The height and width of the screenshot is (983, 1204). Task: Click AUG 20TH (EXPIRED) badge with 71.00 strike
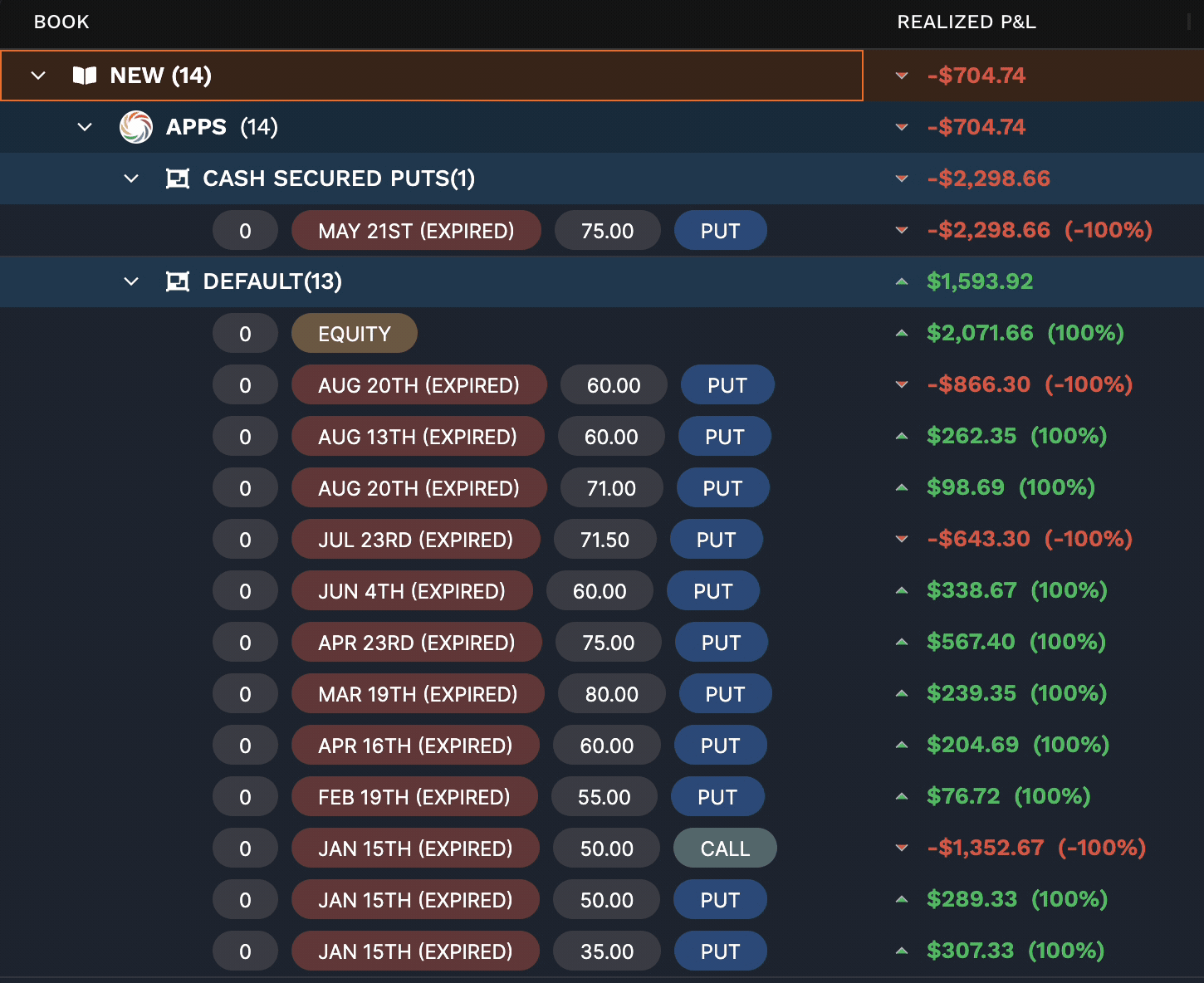pos(419,488)
